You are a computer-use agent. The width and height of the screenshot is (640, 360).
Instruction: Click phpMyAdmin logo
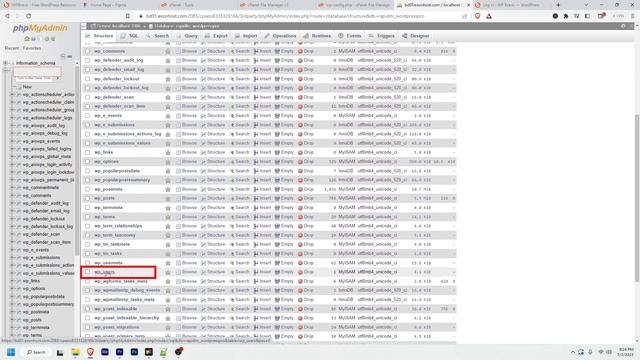pyautogui.click(x=40, y=28)
